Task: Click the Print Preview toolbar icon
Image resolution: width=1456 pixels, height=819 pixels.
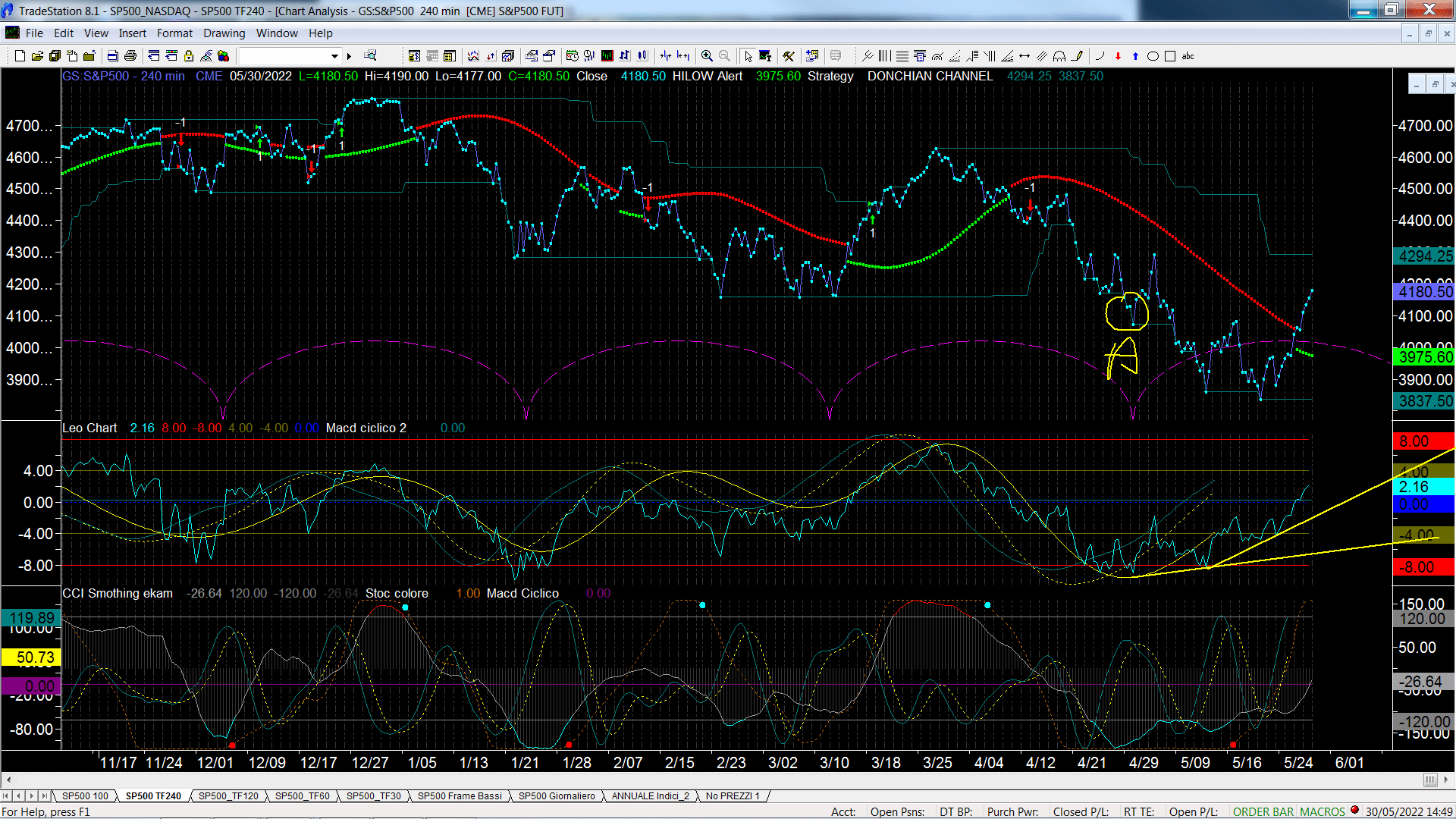Action: pos(113,56)
